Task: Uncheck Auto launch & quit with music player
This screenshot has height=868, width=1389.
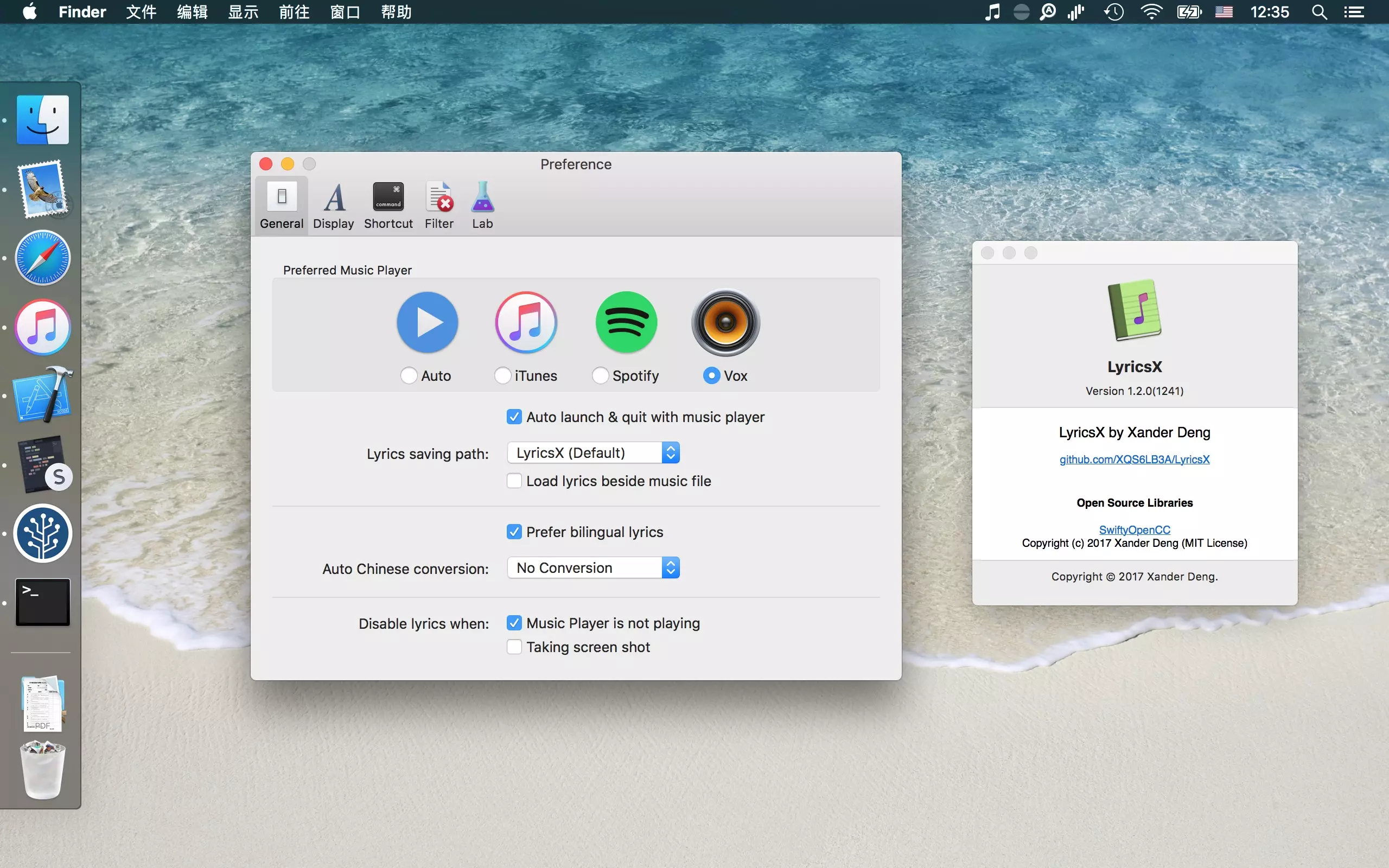Action: click(514, 417)
